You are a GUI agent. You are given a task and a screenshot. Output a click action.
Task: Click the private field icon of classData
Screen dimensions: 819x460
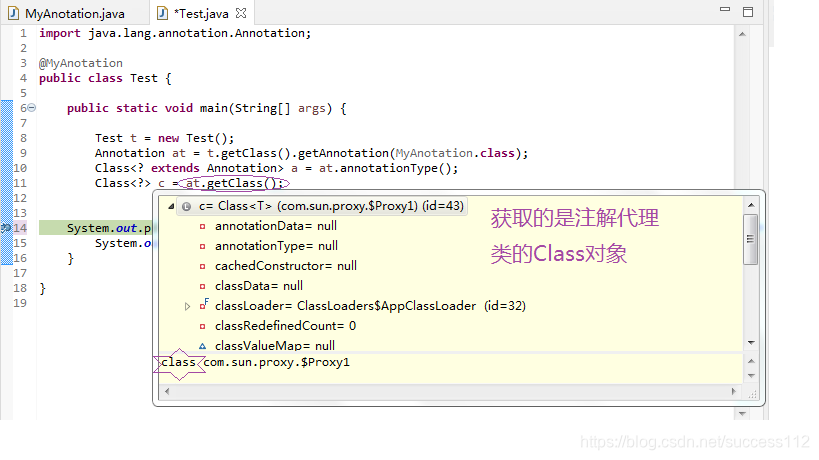tap(203, 287)
